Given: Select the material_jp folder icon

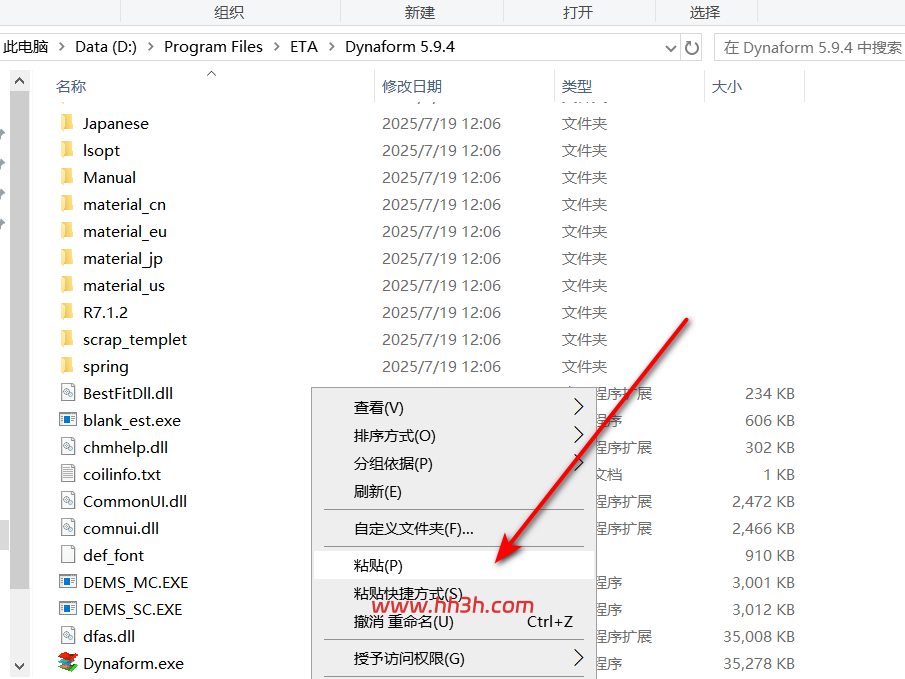Looking at the screenshot, I should [68, 258].
